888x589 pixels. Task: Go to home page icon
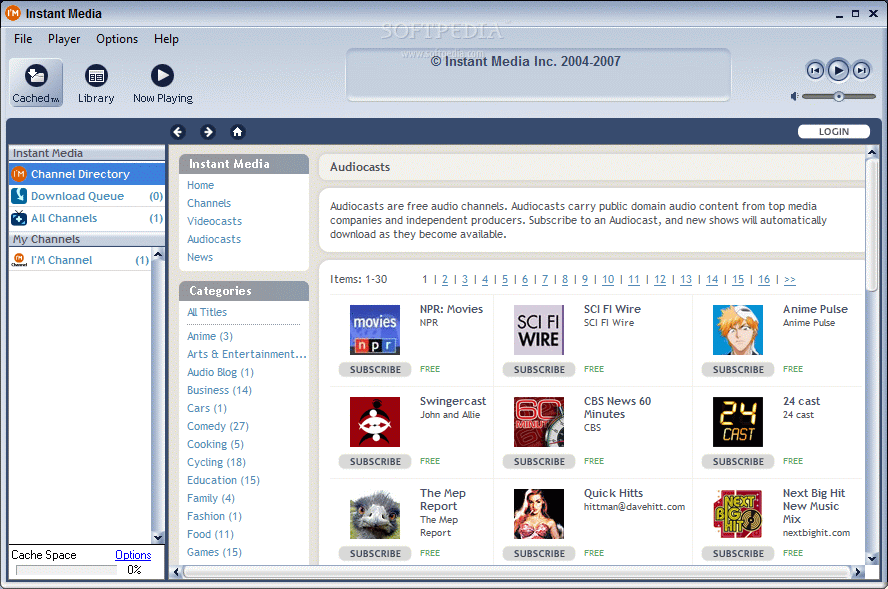pos(237,132)
